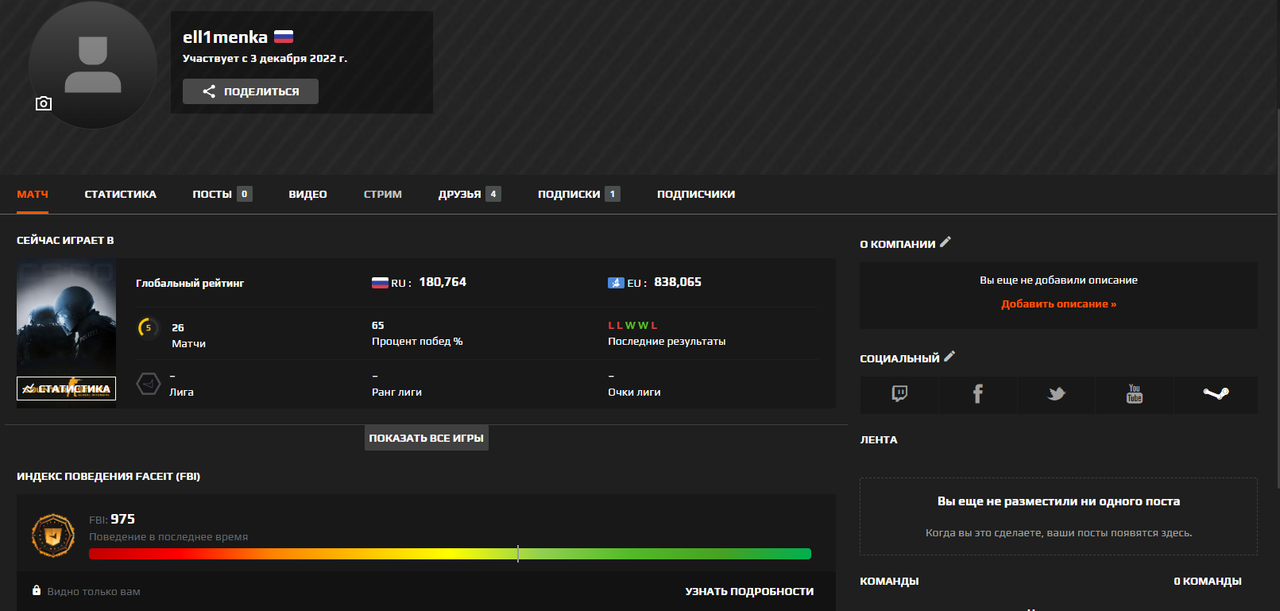The width and height of the screenshot is (1280, 611).
Task: Click the Twitch social icon
Action: click(900, 394)
